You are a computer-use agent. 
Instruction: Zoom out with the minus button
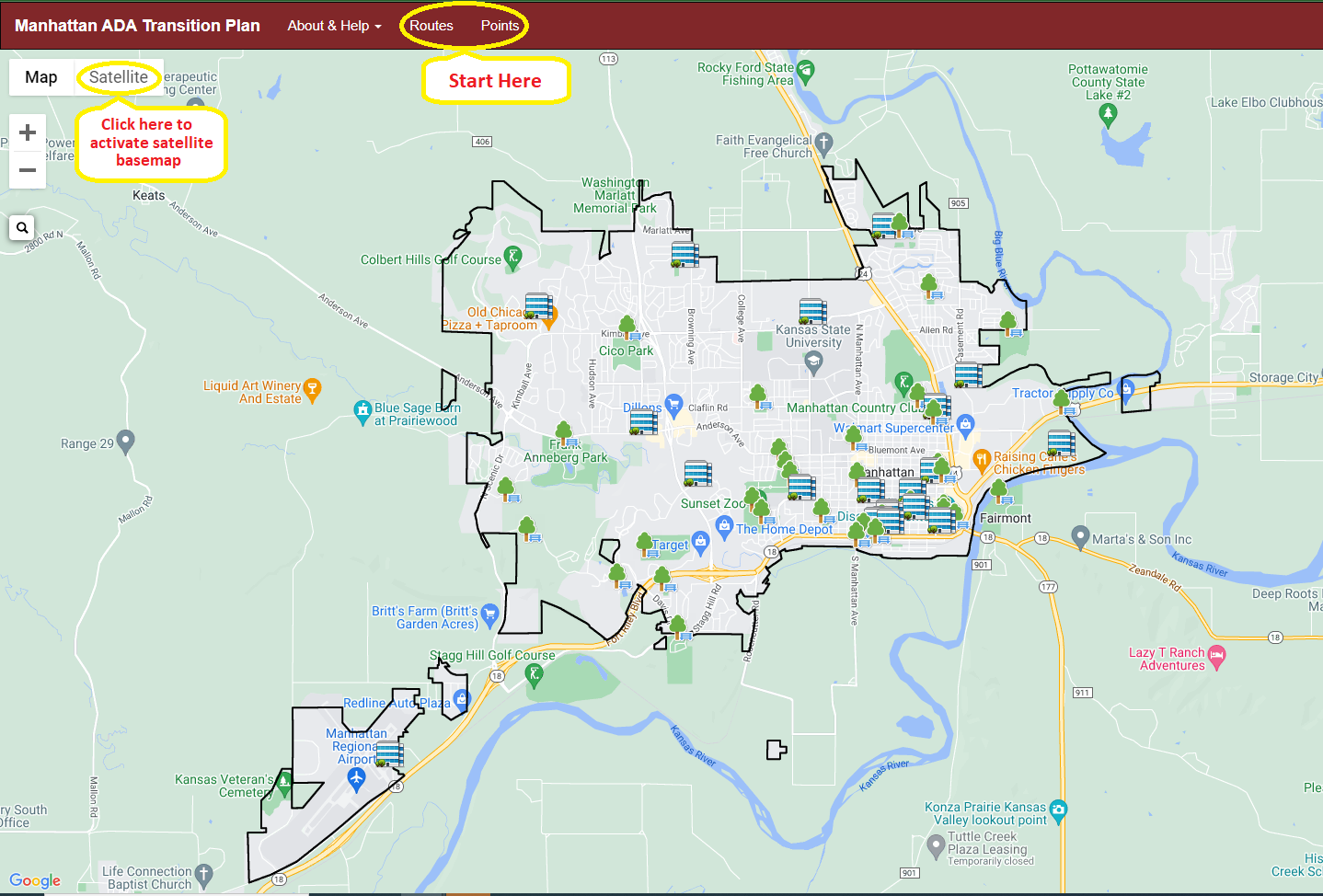click(x=28, y=170)
